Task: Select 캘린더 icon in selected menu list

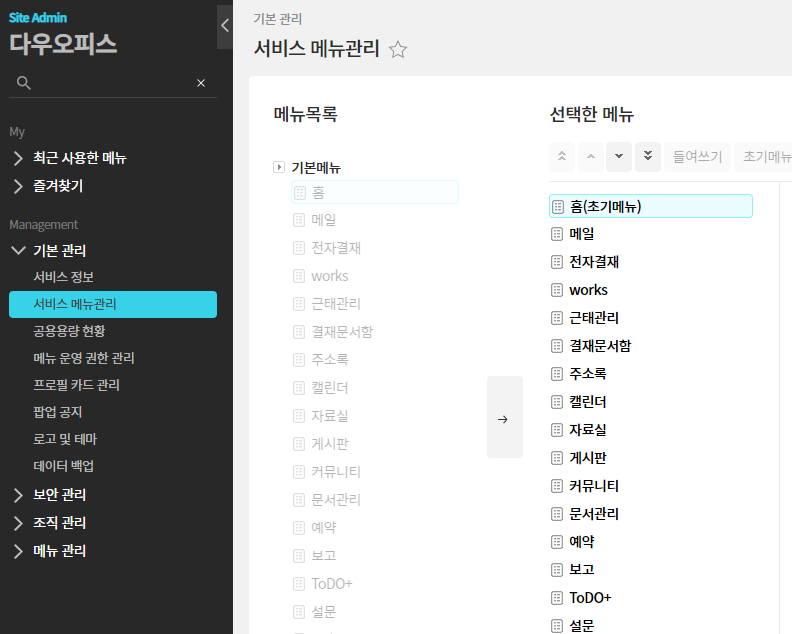Action: tap(558, 402)
